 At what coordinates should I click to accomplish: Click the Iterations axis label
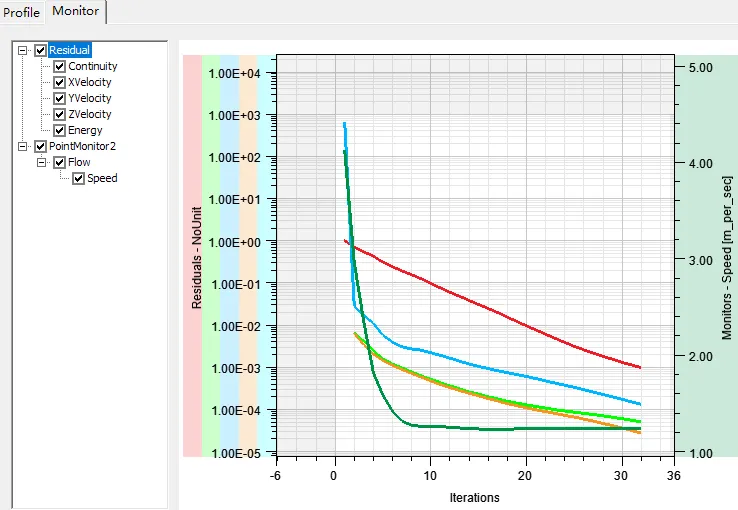(474, 497)
